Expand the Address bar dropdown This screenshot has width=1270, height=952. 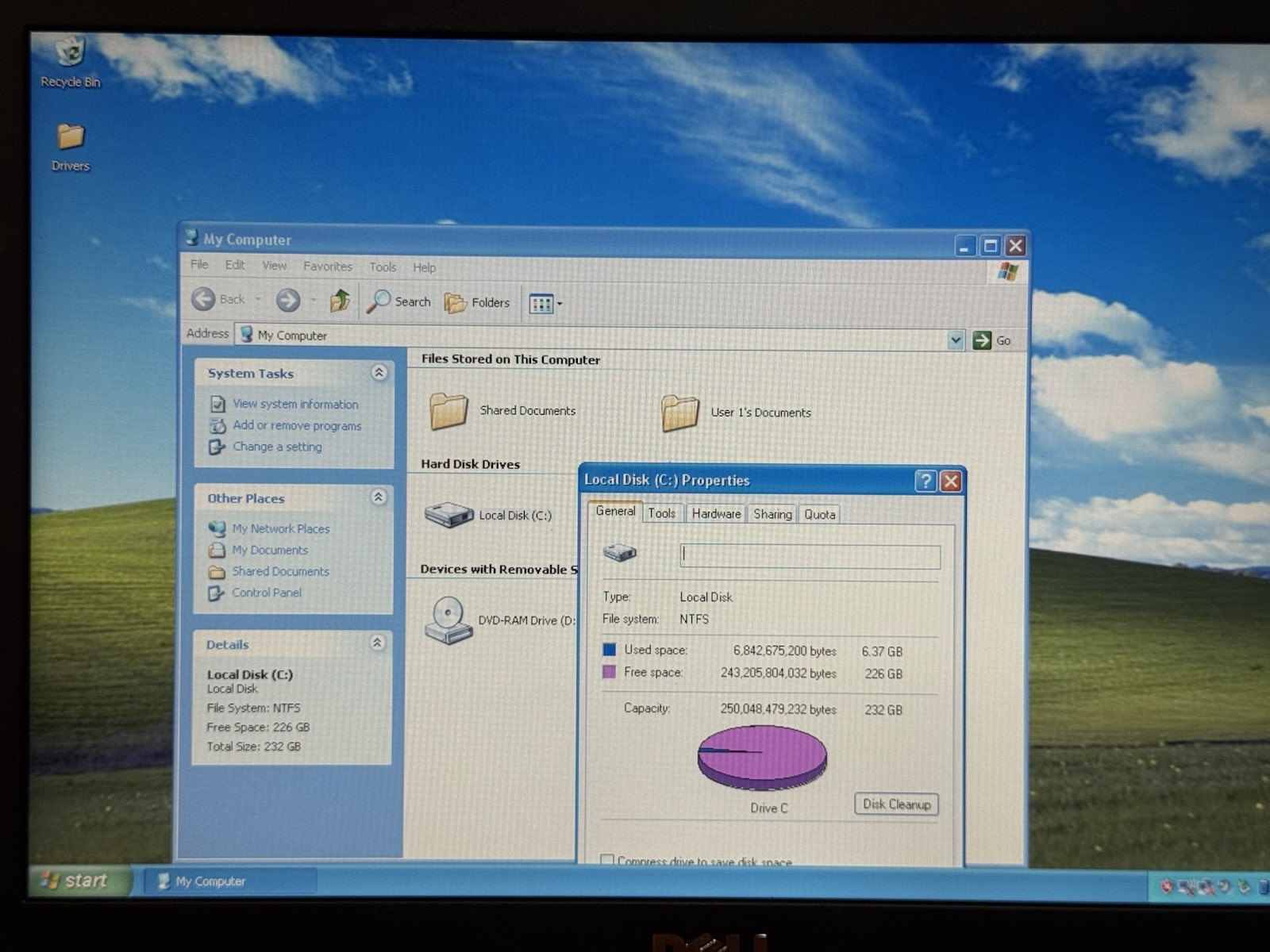pyautogui.click(x=956, y=340)
